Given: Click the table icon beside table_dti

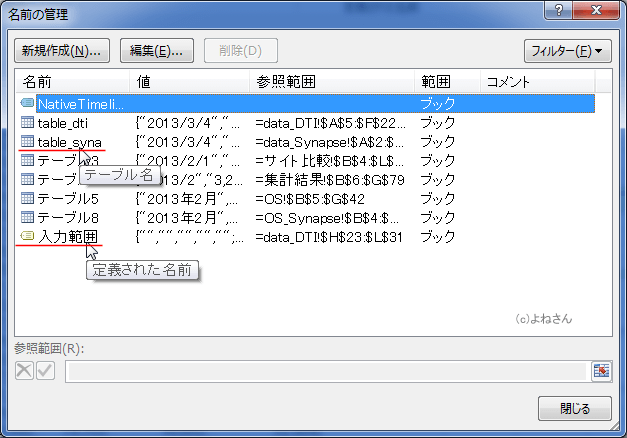Looking at the screenshot, I should click(27, 122).
